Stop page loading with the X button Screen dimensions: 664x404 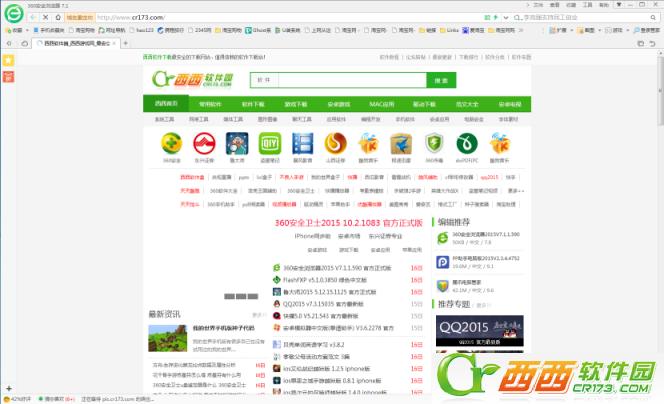coord(46,17)
